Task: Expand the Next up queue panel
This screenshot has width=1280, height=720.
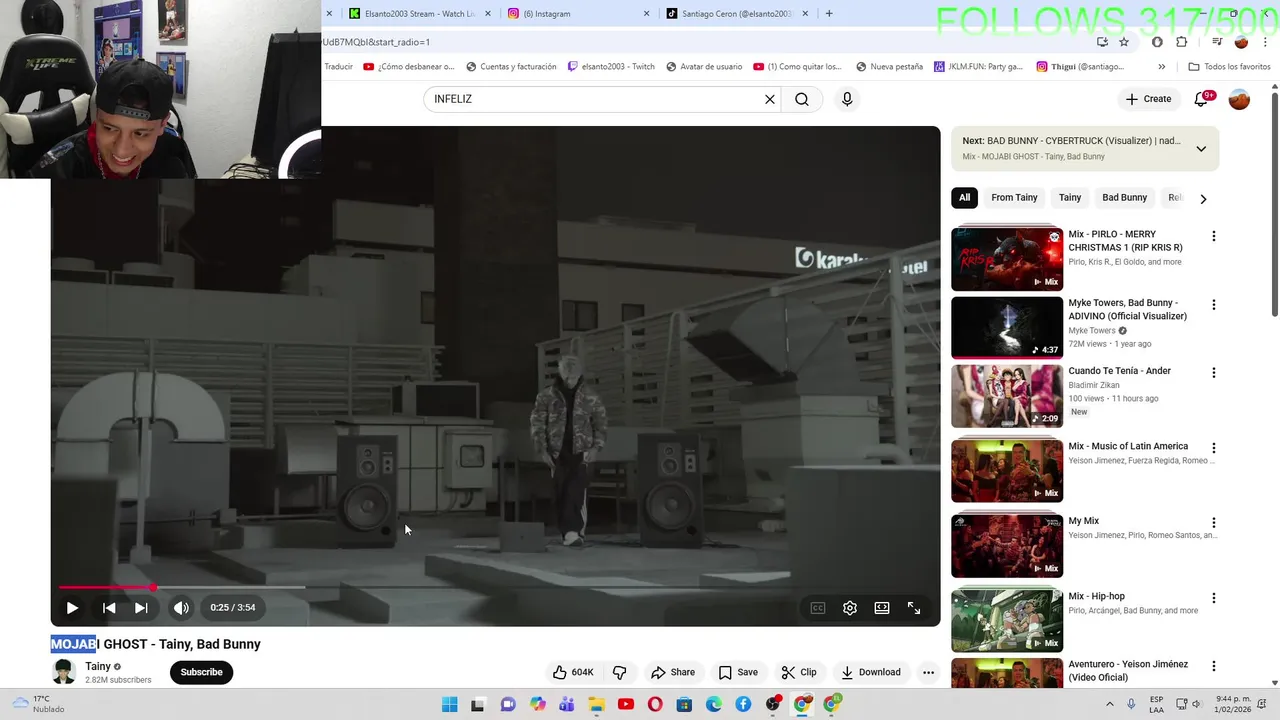Action: point(1201,148)
